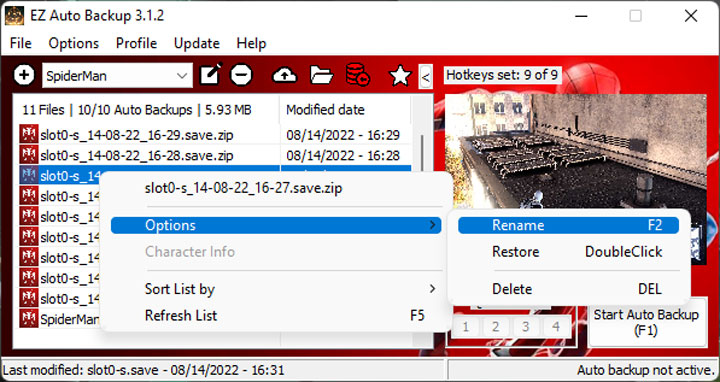Expand the Options context menu entry
Viewport: 720px width, 382px height.
click(x=276, y=225)
